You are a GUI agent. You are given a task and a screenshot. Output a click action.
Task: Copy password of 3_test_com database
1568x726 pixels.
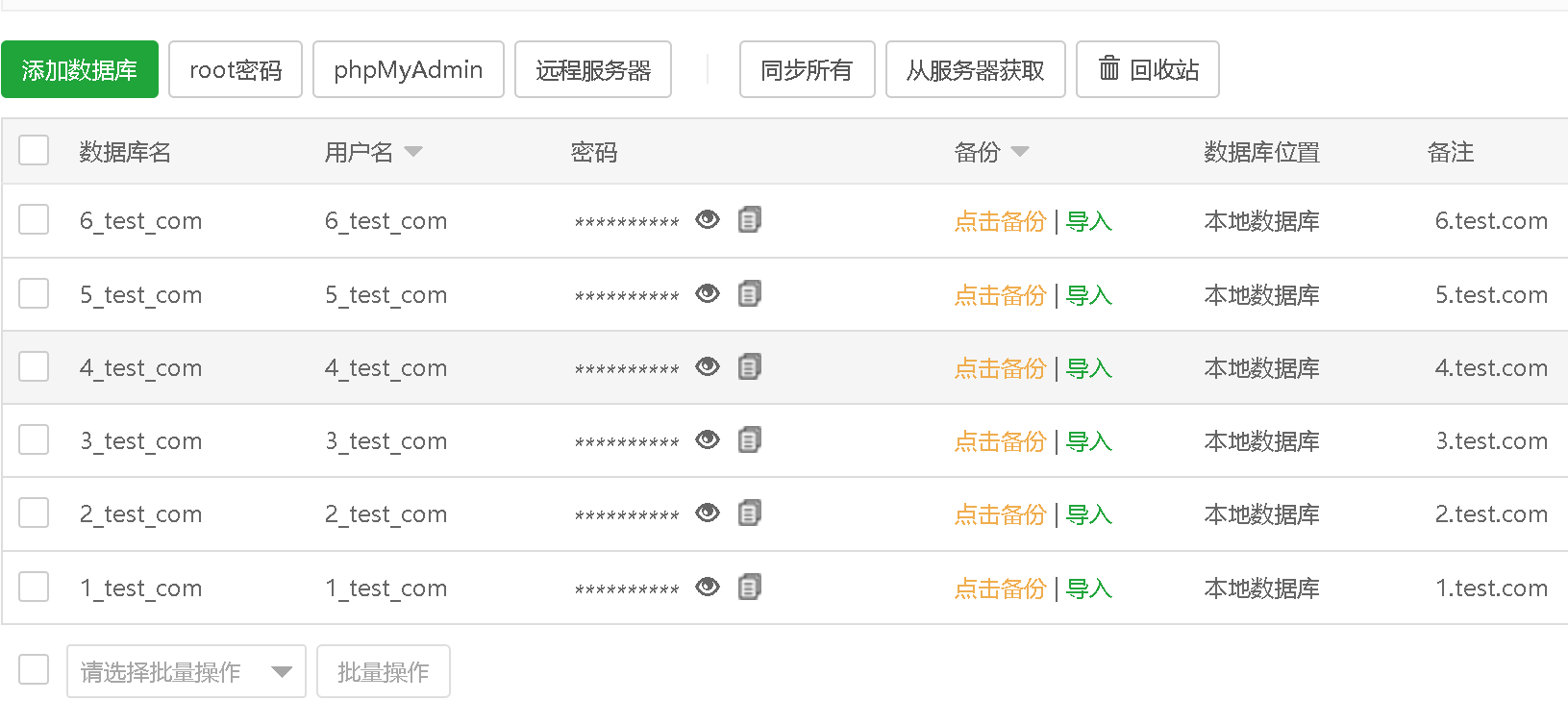[x=750, y=439]
